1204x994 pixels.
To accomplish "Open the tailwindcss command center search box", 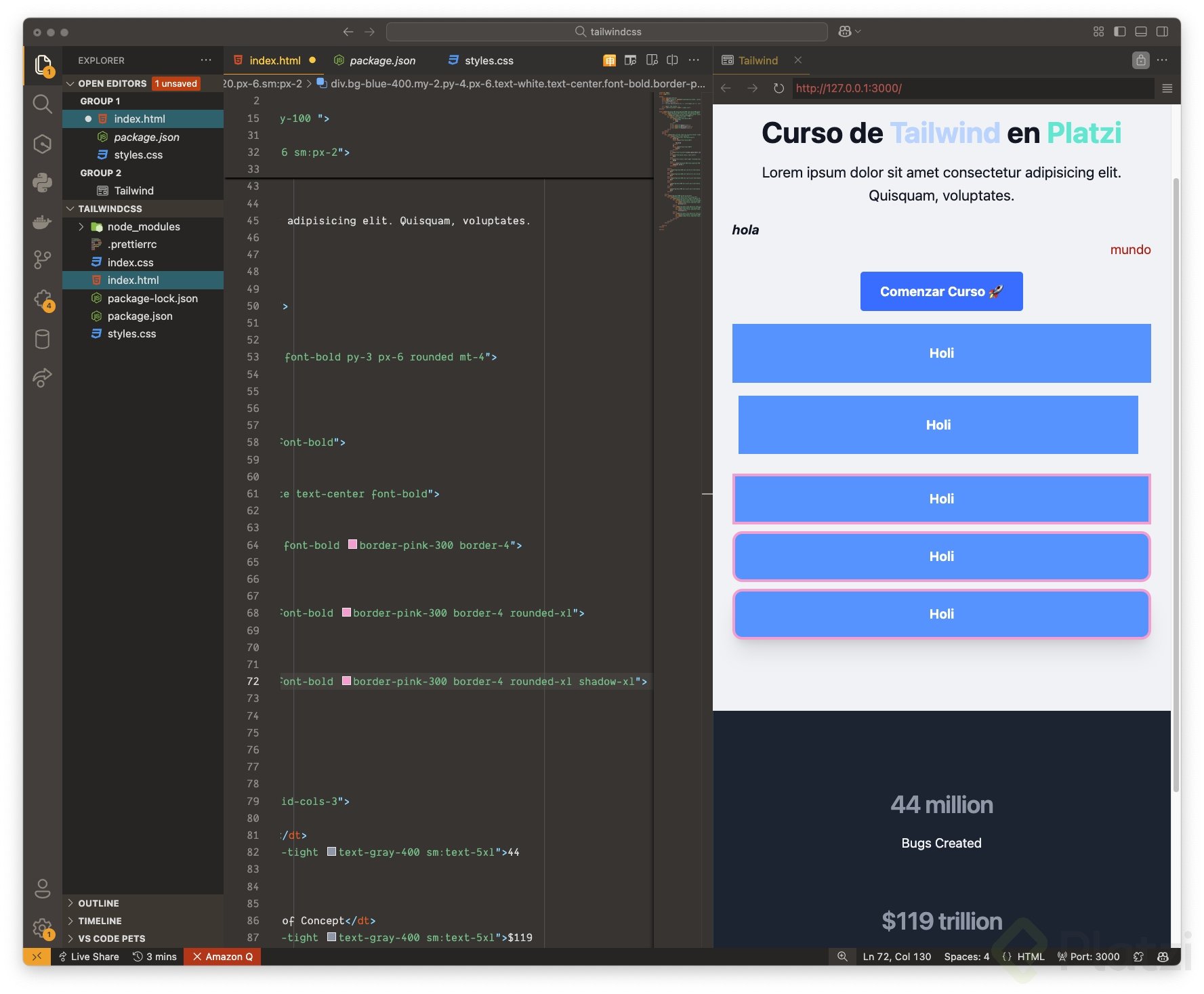I will click(x=607, y=32).
